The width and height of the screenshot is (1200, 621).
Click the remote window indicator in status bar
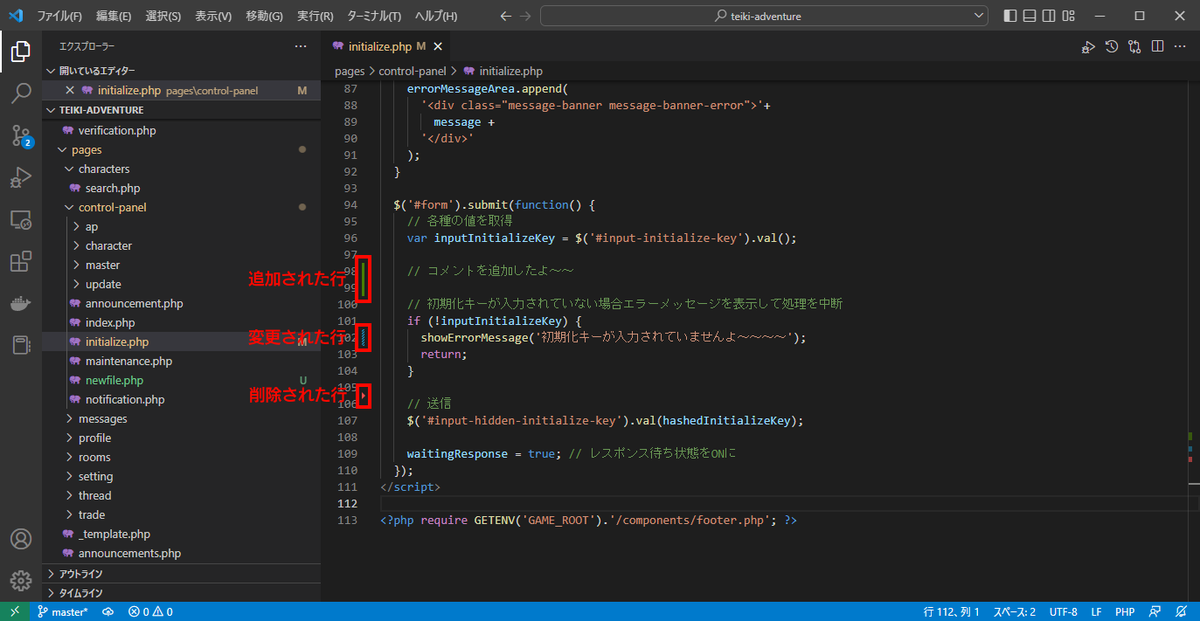tap(14, 611)
